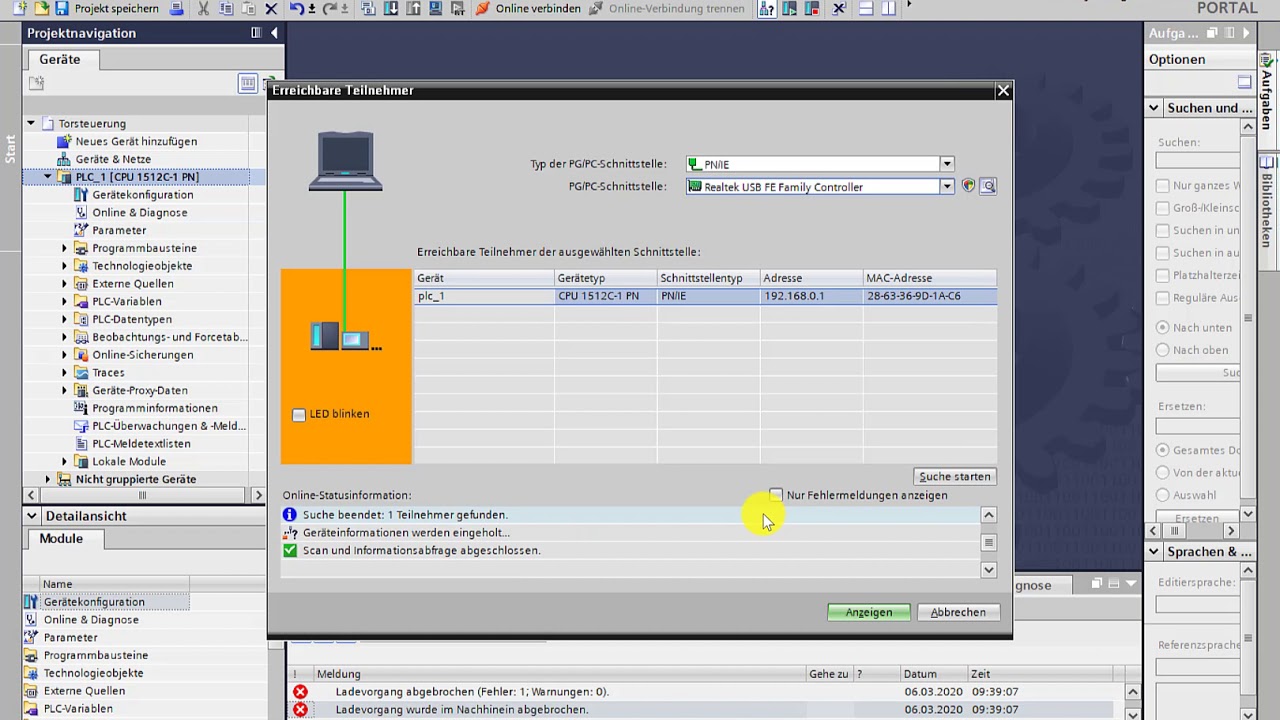Click the accessible devices toolbar icon
Viewport: 1280px width, 720px height.
766,8
